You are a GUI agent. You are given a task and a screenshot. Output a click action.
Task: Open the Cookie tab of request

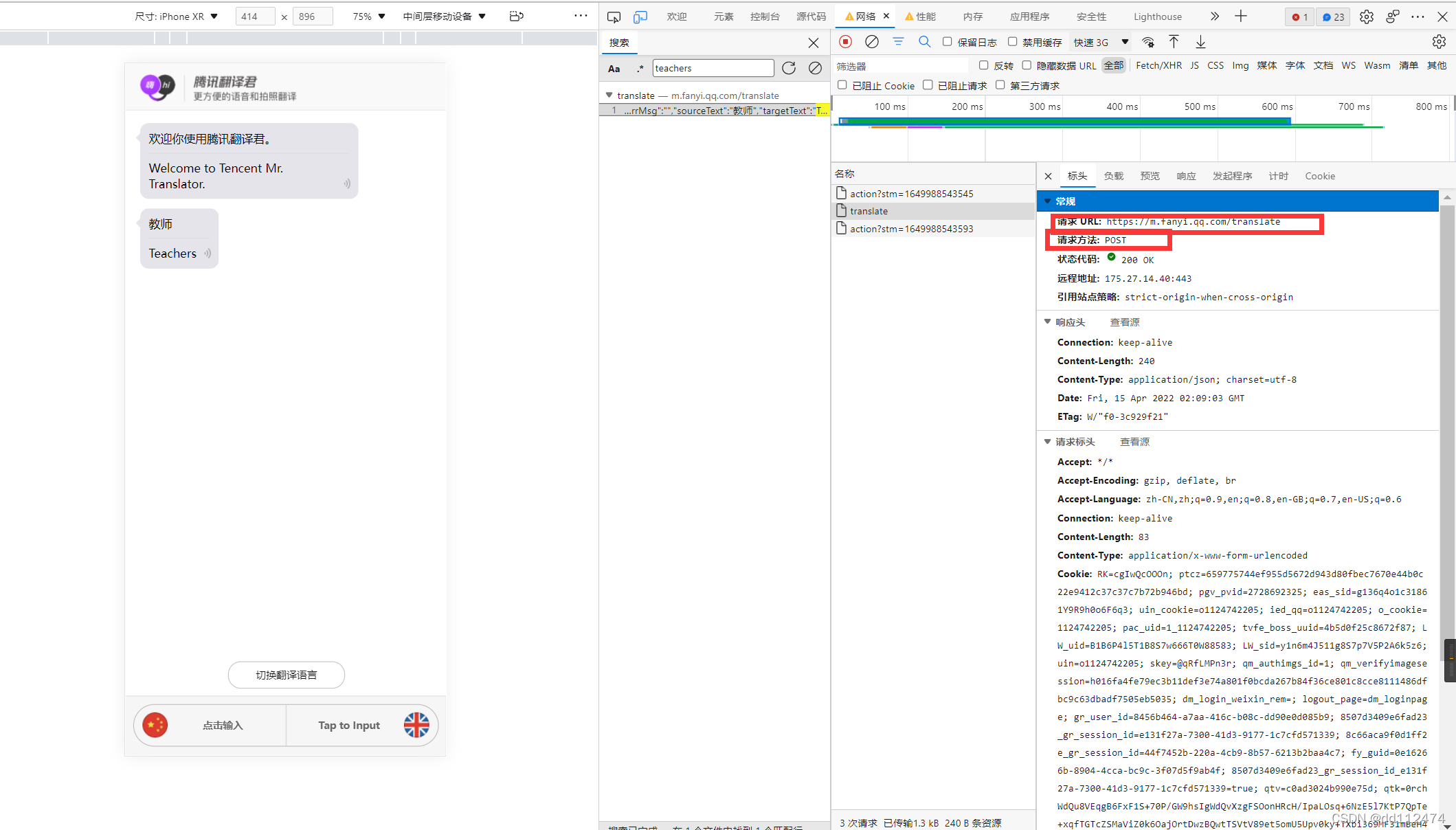pos(1320,177)
